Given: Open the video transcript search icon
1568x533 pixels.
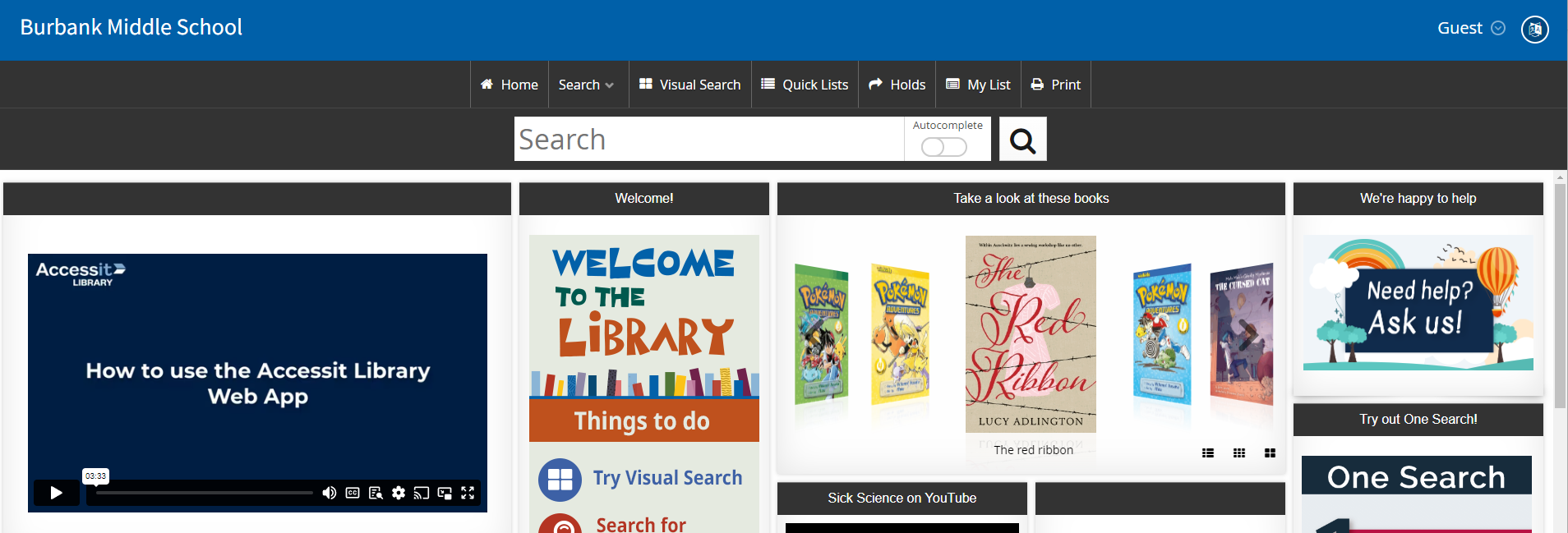Looking at the screenshot, I should 376,493.
